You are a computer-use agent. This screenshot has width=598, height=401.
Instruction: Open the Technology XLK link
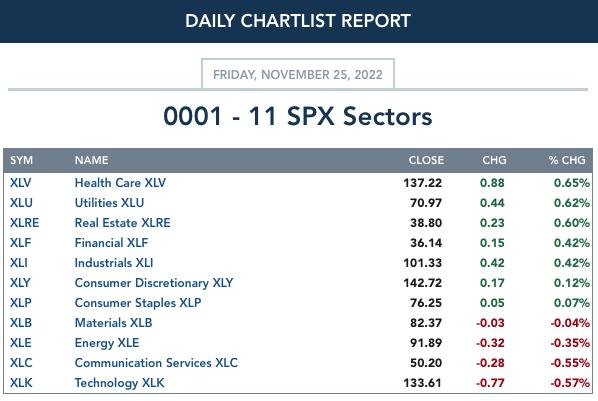point(119,383)
